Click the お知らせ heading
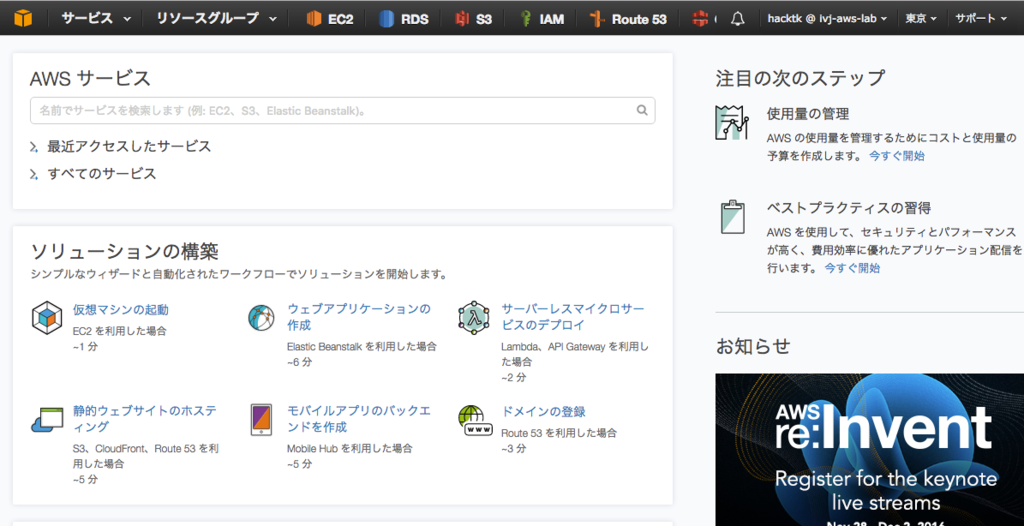The image size is (1024, 526). [x=753, y=346]
